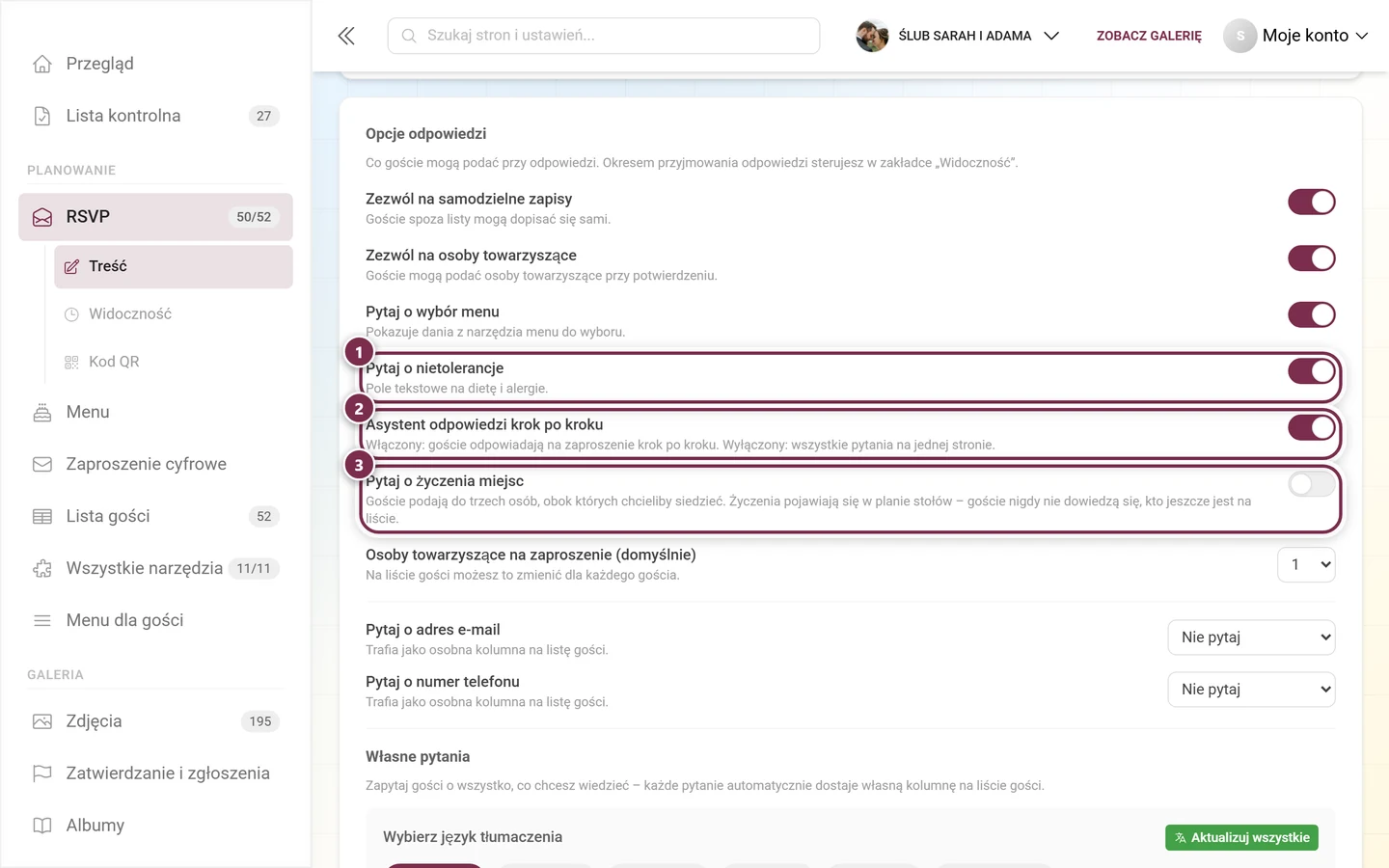Click the QR code icon in sidebar
Viewport: 1389px width, 868px height.
[x=71, y=362]
